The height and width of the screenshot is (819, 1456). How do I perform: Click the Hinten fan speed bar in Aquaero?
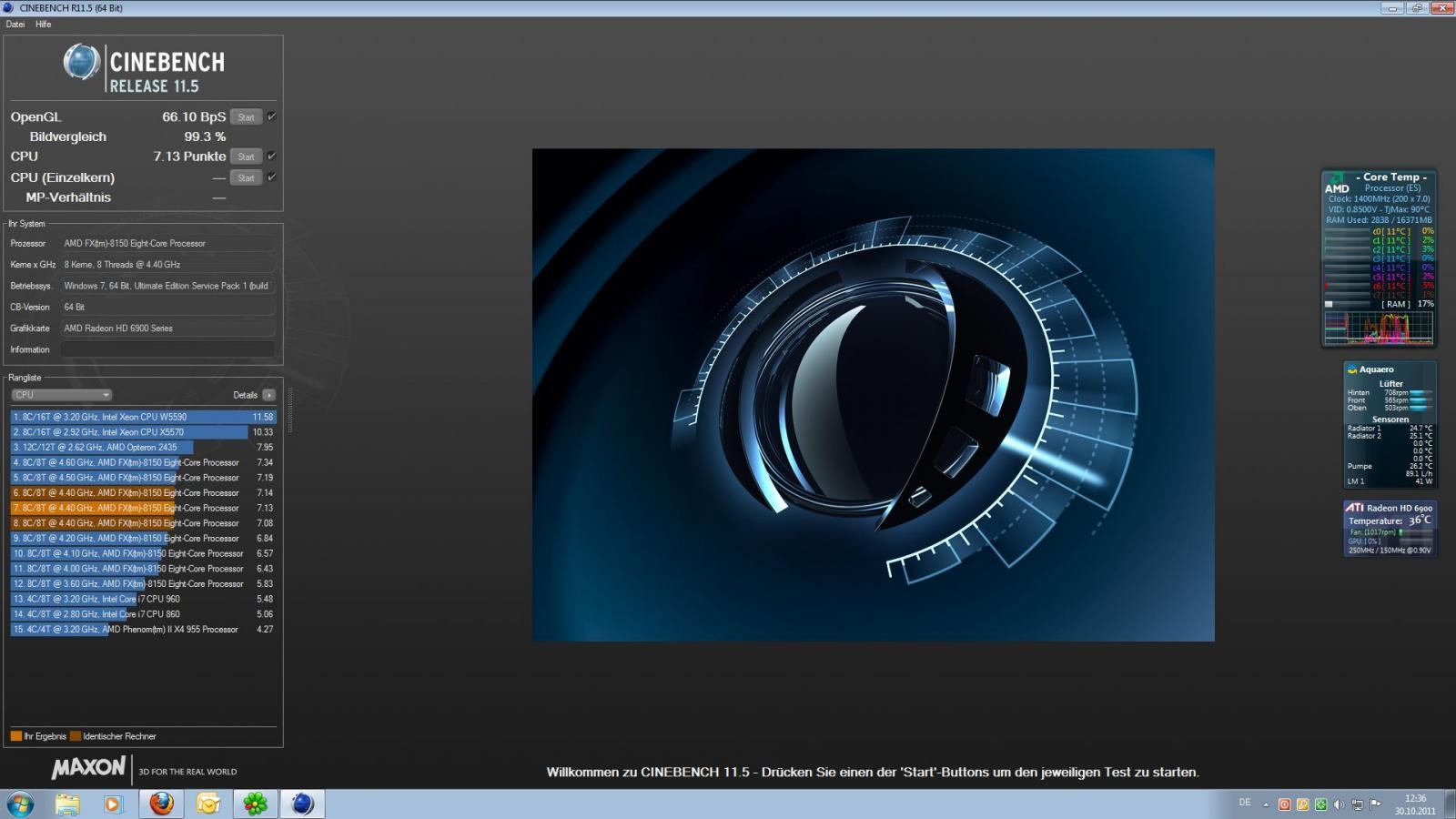pos(1421,393)
